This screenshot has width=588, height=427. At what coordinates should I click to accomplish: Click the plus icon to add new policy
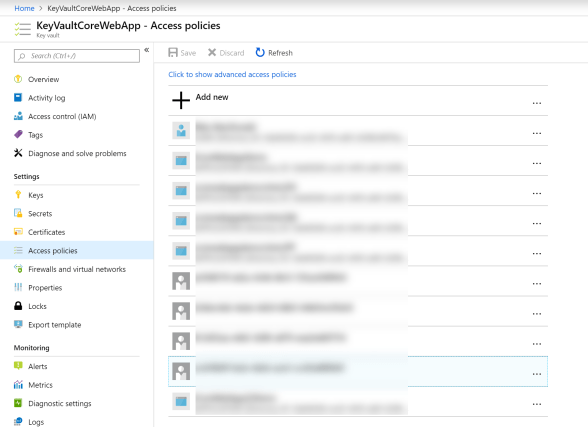coord(181,100)
